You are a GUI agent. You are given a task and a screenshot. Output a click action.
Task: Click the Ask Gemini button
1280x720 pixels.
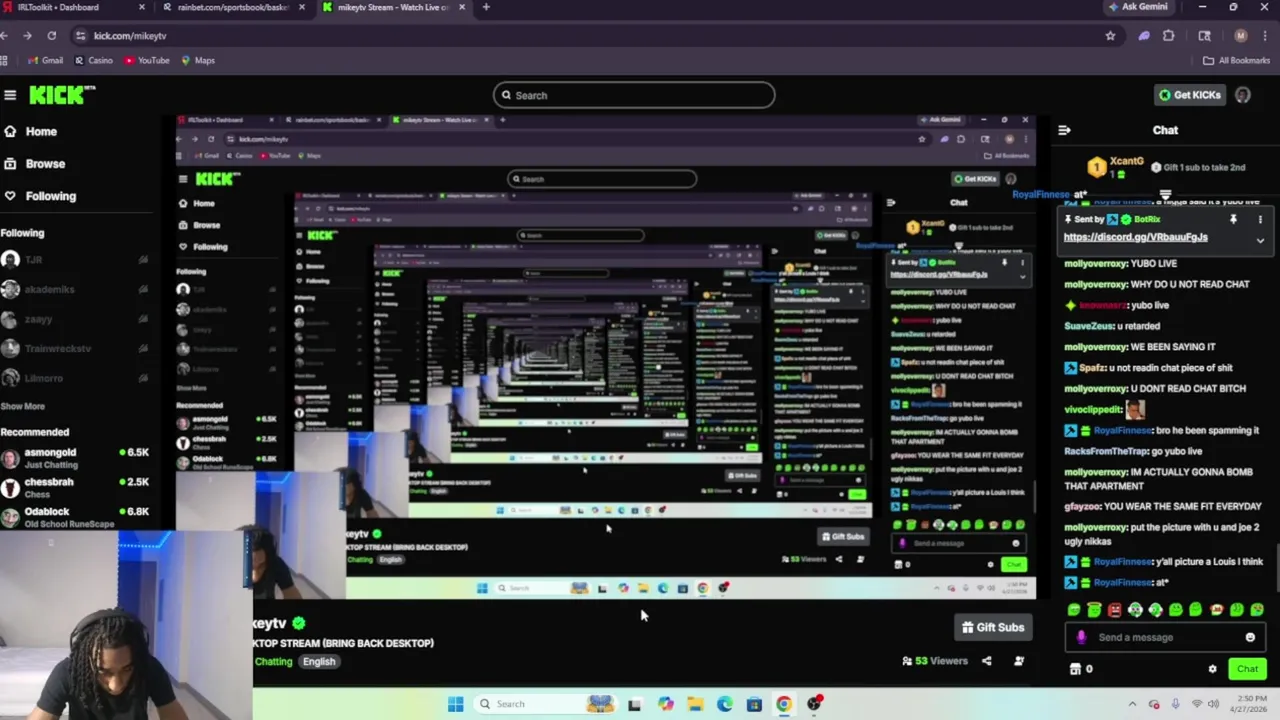1137,7
